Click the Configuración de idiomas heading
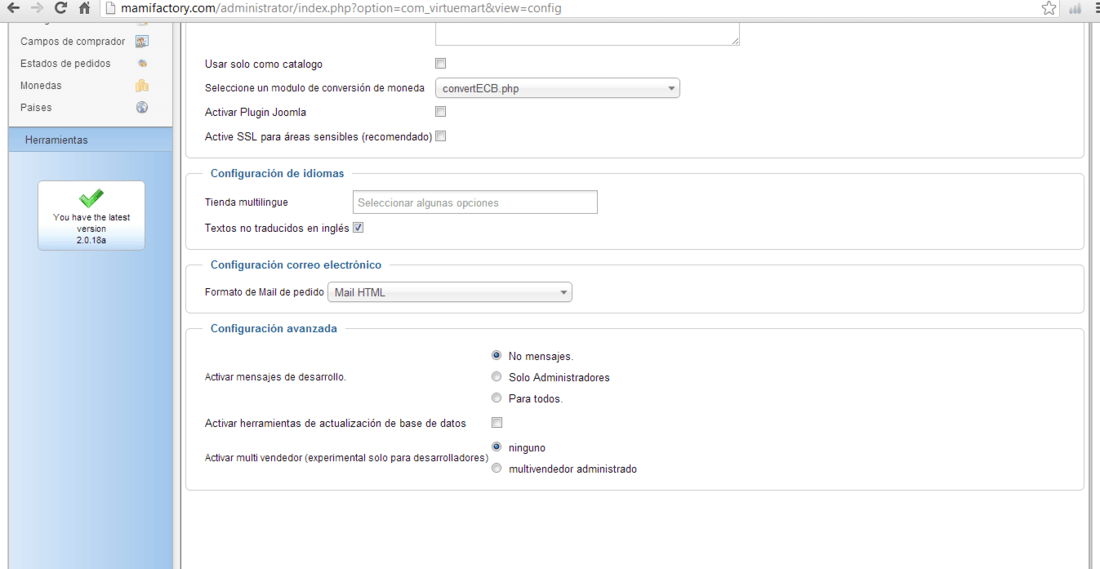The height and width of the screenshot is (569, 1100). point(277,173)
